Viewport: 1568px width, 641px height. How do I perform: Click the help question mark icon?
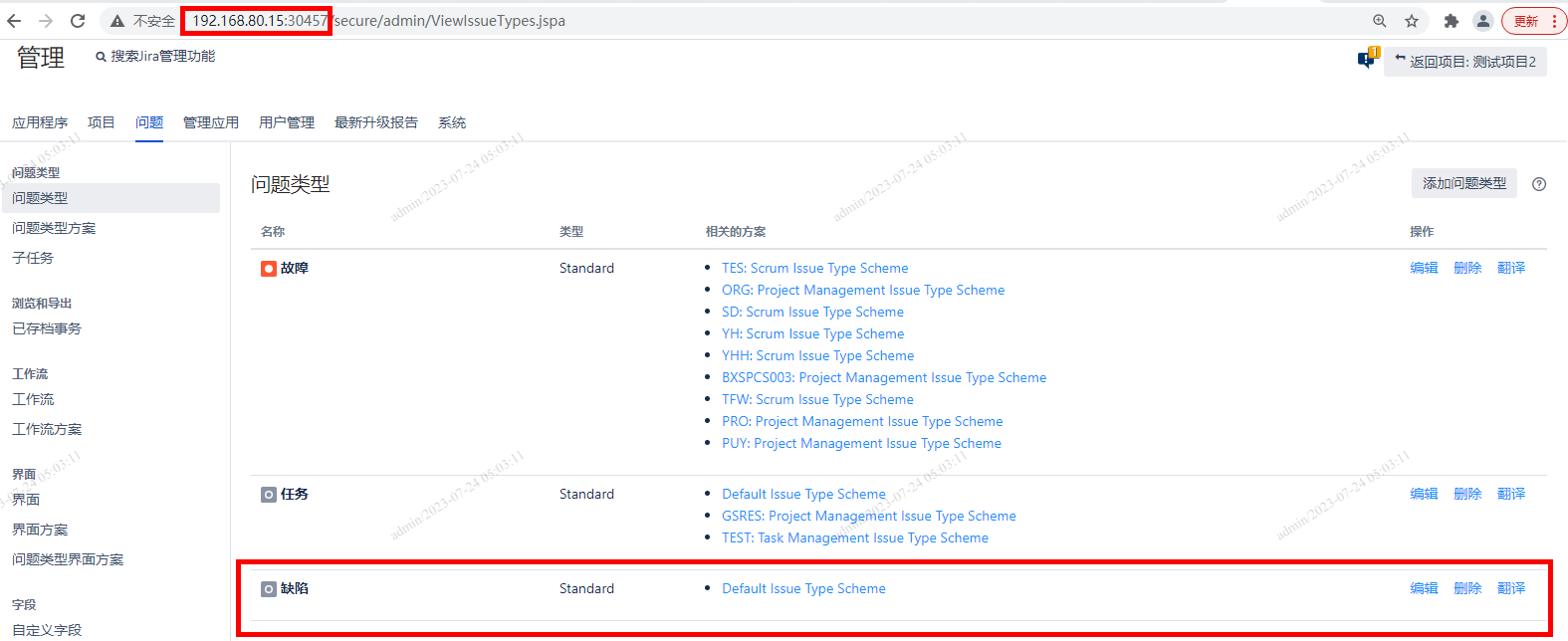1539,184
